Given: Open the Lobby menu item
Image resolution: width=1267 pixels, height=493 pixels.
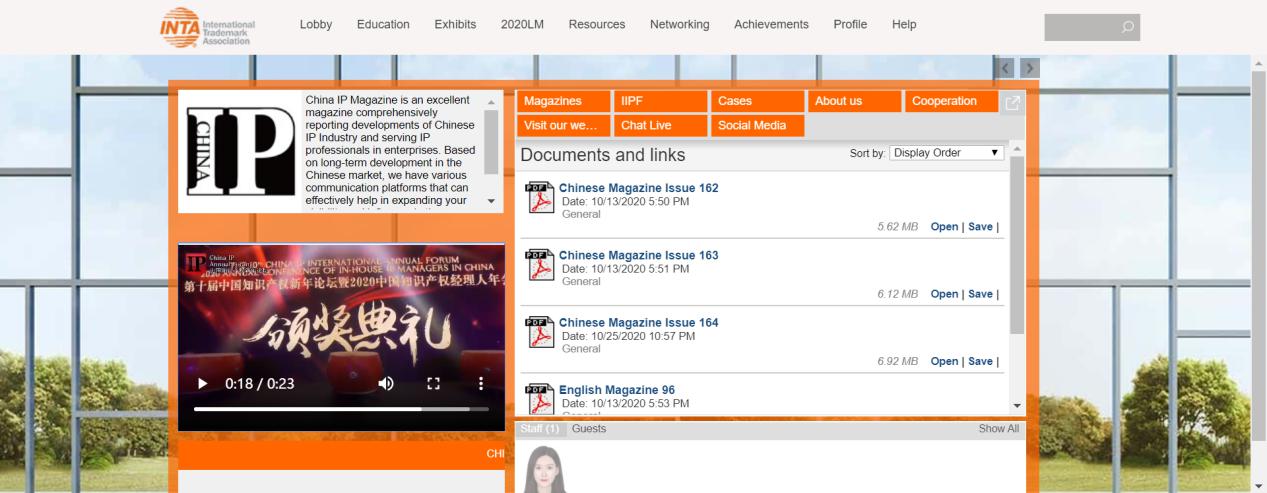Looking at the screenshot, I should tap(316, 24).
